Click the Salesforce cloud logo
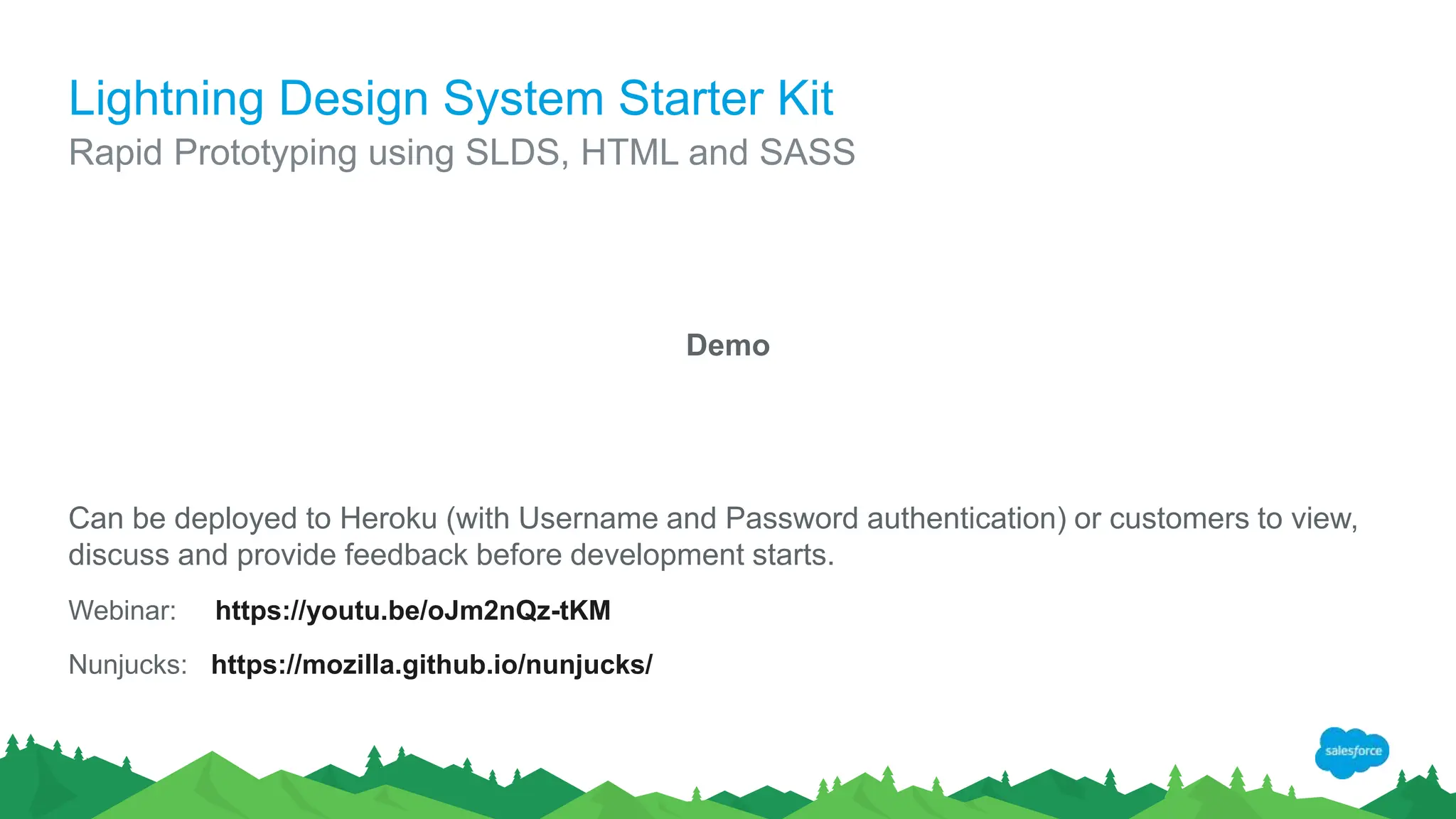 point(1352,751)
